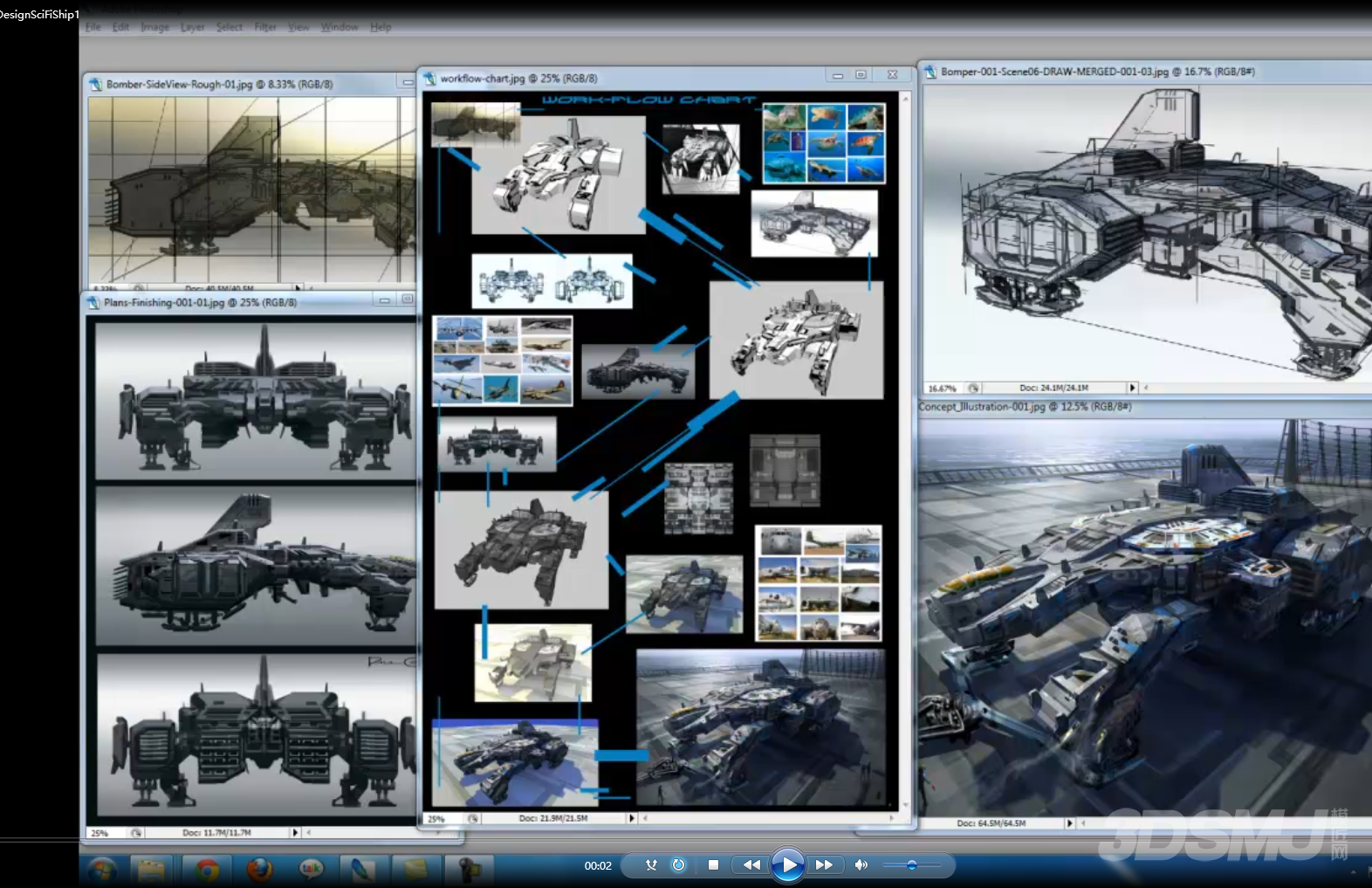Open the Image menu
This screenshot has height=888, width=1372.
[x=155, y=27]
